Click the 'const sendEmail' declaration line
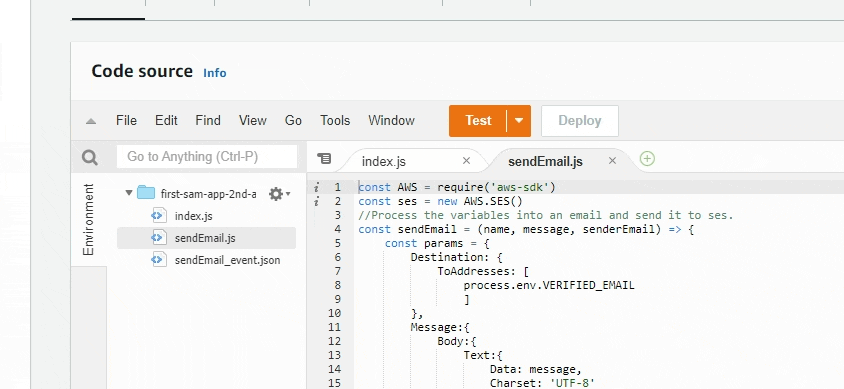 pyautogui.click(x=526, y=229)
